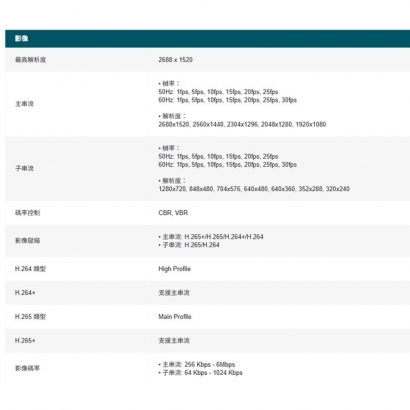Screen dimensions: 410x410
Task: Select the H.264 類型 row label
Action: 30,269
